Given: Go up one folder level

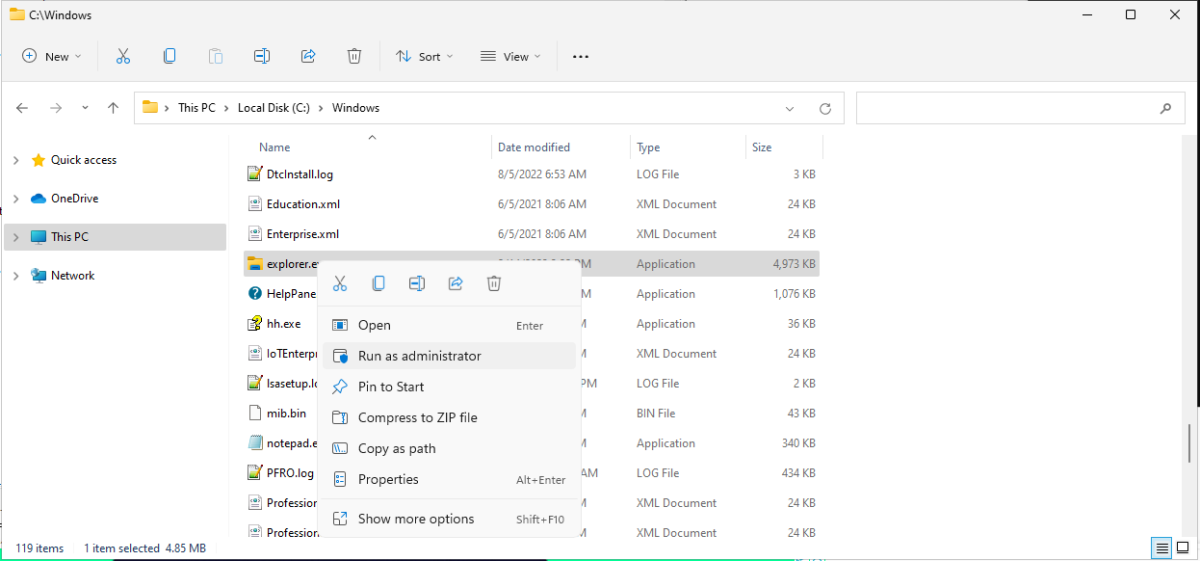Looking at the screenshot, I should point(113,108).
